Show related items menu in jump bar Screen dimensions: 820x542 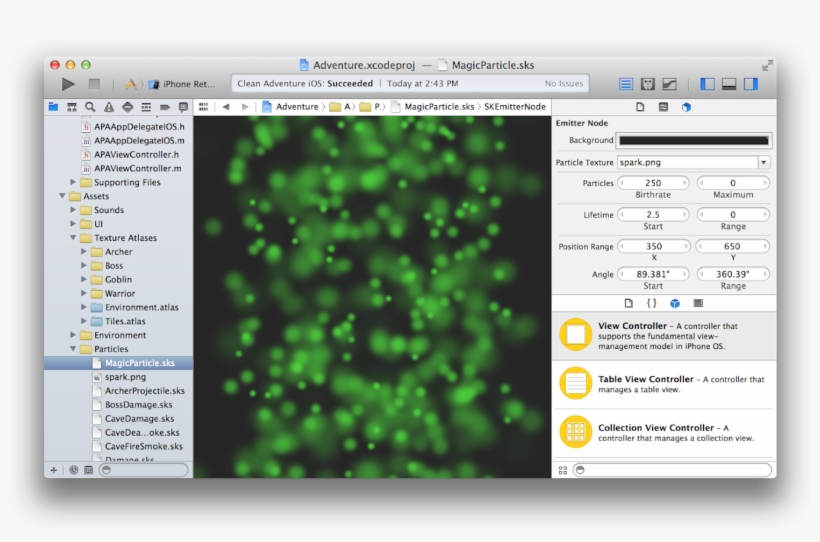[x=203, y=107]
